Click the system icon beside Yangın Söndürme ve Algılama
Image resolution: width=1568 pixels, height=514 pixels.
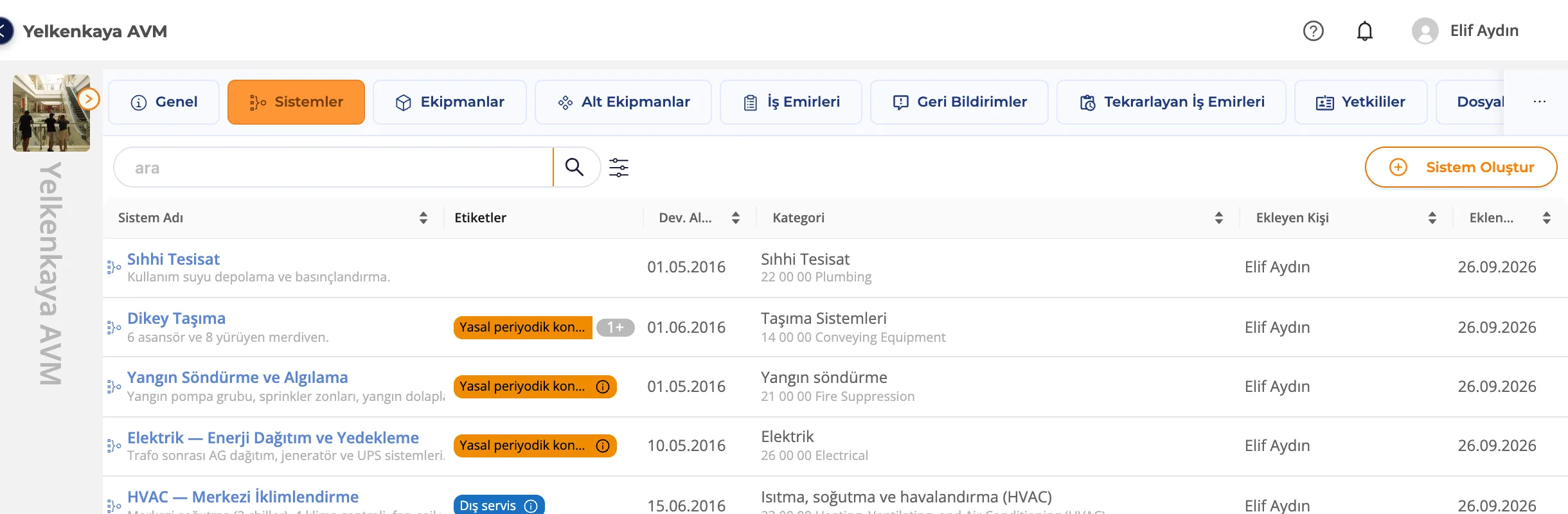pos(114,387)
